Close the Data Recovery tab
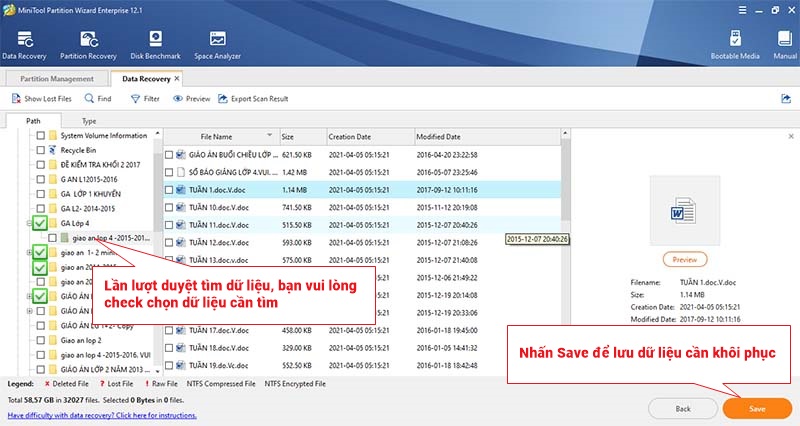 [x=177, y=79]
